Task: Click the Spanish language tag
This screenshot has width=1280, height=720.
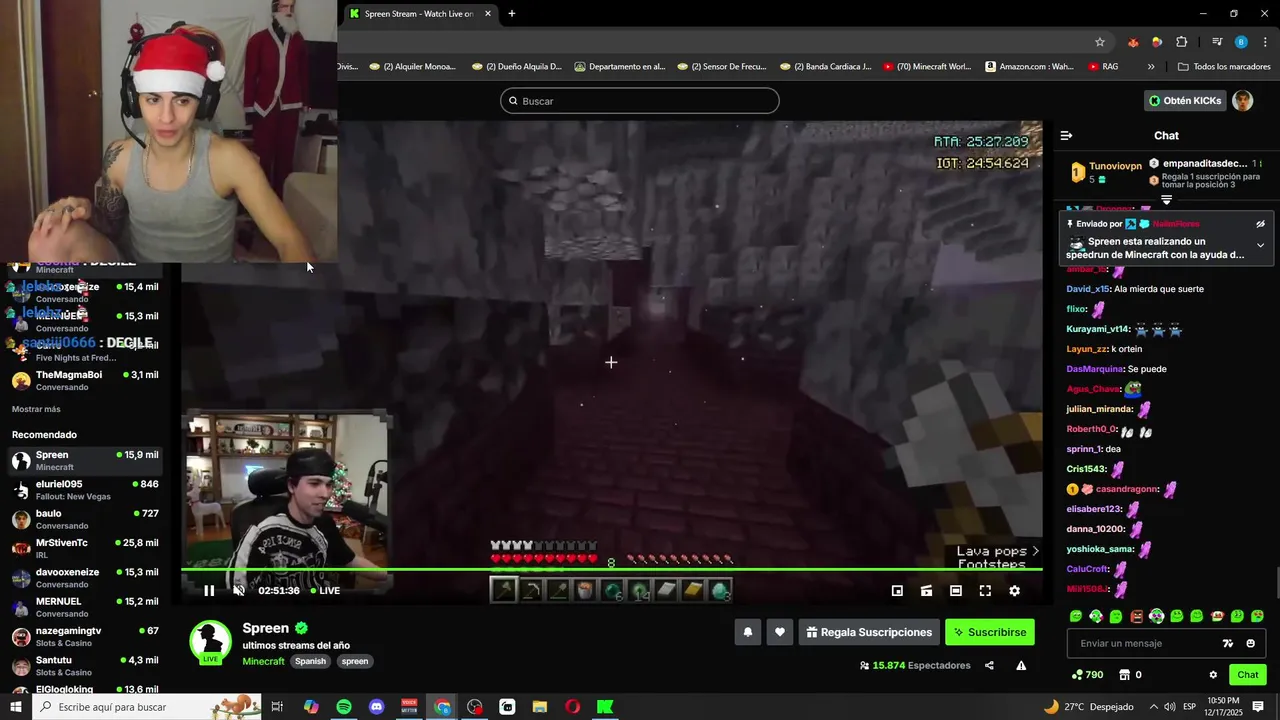Action: [x=310, y=661]
